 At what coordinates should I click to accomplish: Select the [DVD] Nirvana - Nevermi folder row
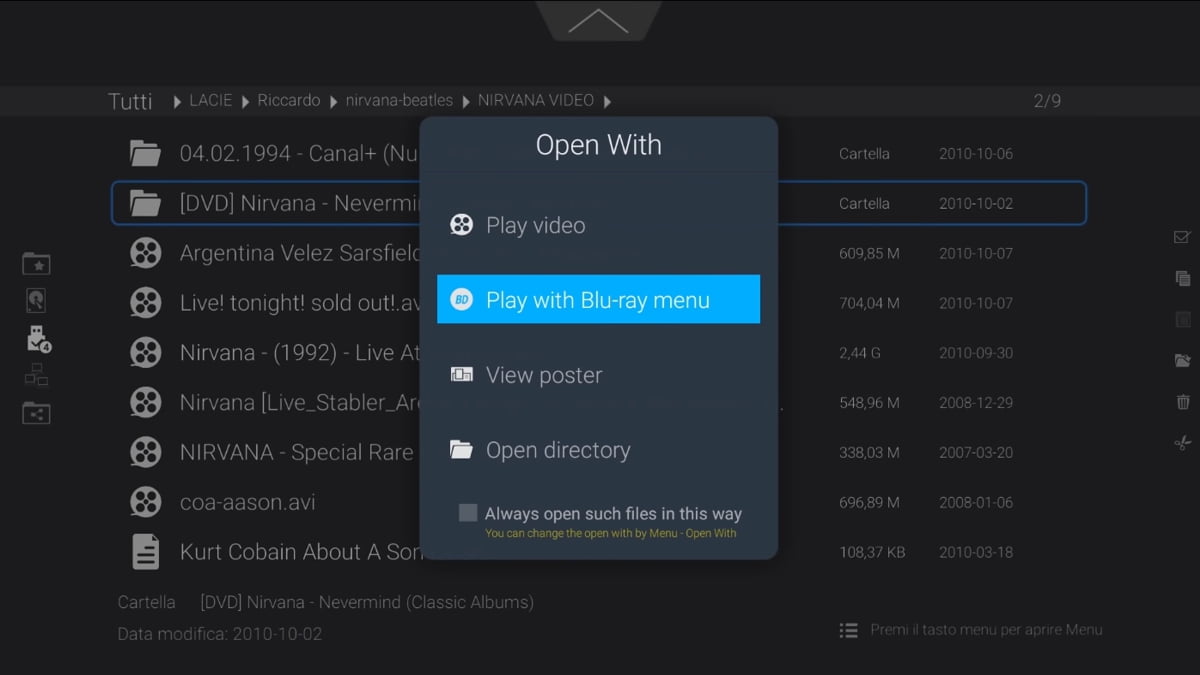(x=598, y=203)
